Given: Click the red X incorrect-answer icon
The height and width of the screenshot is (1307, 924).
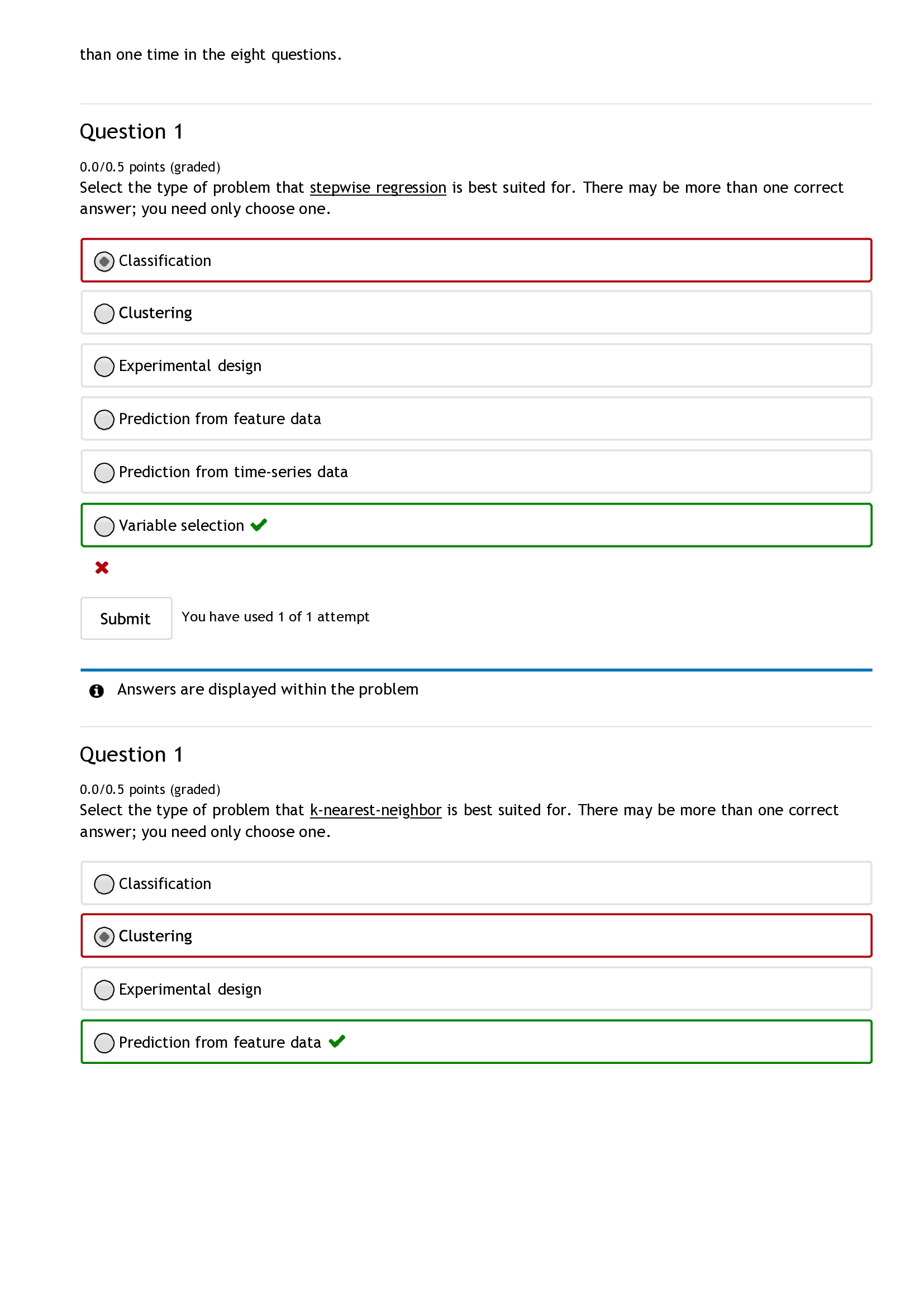Looking at the screenshot, I should (x=102, y=568).
